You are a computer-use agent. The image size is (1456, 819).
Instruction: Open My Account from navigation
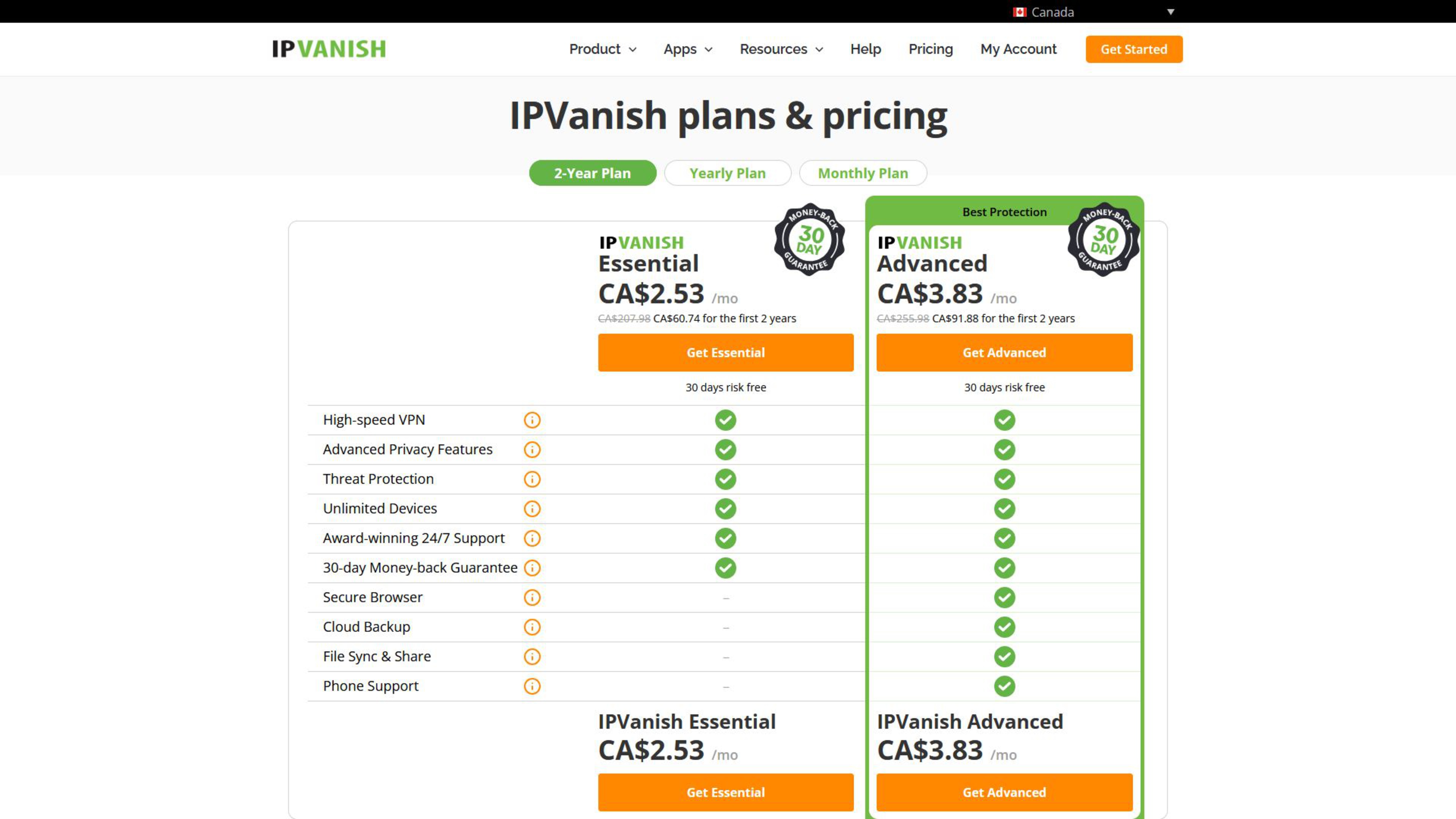(1018, 49)
